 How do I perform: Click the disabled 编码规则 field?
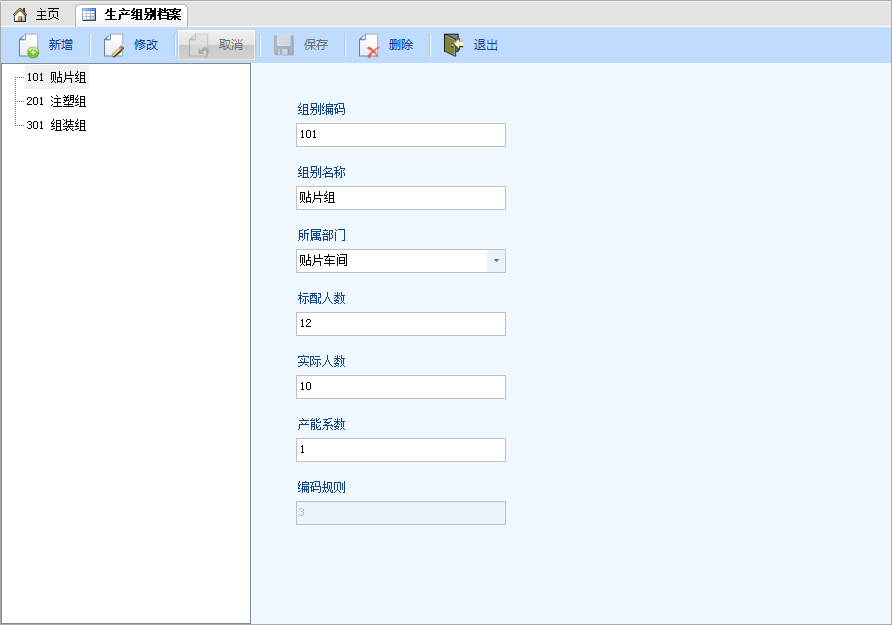pyautogui.click(x=400, y=513)
